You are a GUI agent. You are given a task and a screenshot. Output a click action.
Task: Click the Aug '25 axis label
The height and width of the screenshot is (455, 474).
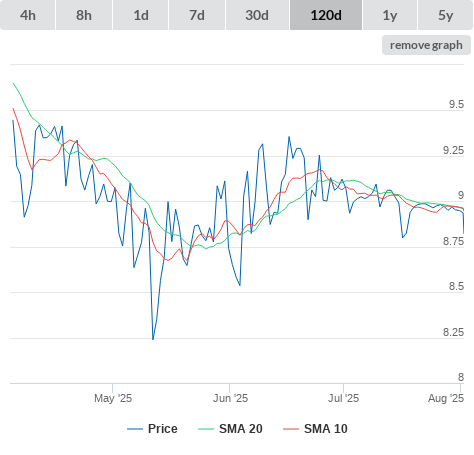click(x=446, y=398)
